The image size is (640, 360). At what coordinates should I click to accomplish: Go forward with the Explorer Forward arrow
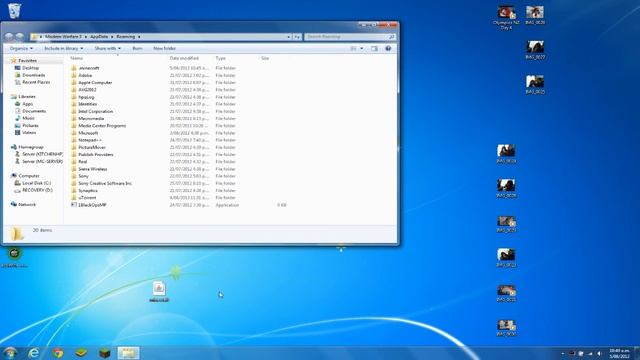coord(19,37)
